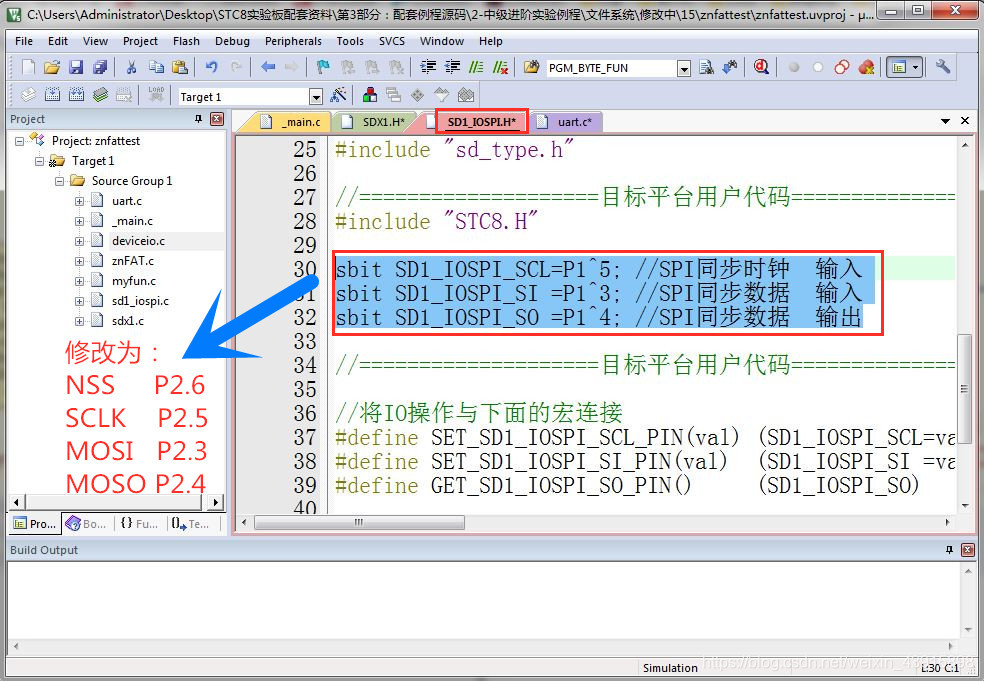The image size is (984, 681).
Task: Open the PGM_BYTE_FUN find combo dropdown
Action: (x=684, y=68)
